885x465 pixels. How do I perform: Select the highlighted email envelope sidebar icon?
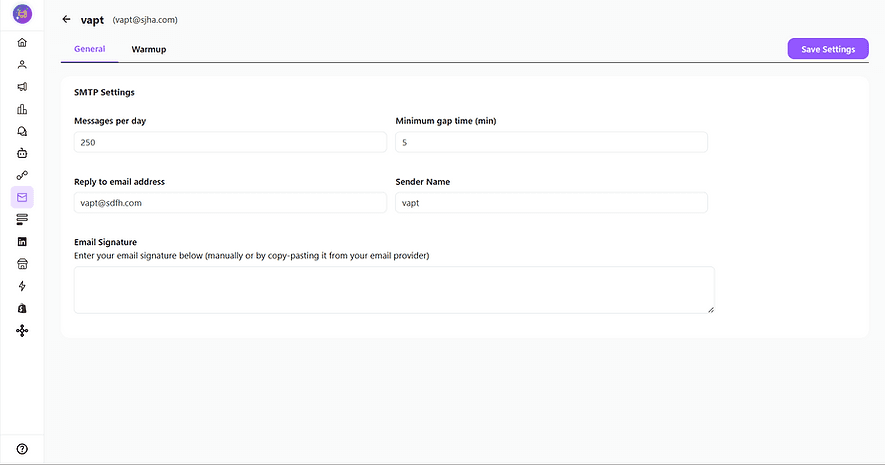(22, 198)
